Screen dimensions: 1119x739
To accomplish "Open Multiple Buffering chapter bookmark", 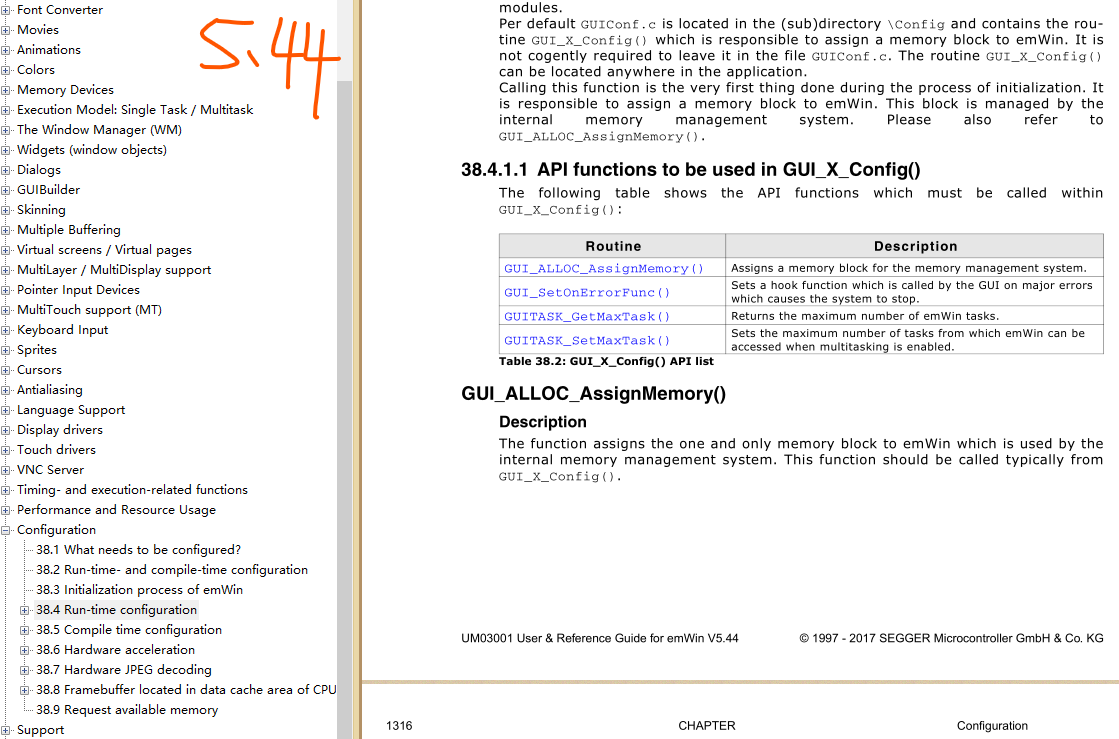I will [69, 230].
